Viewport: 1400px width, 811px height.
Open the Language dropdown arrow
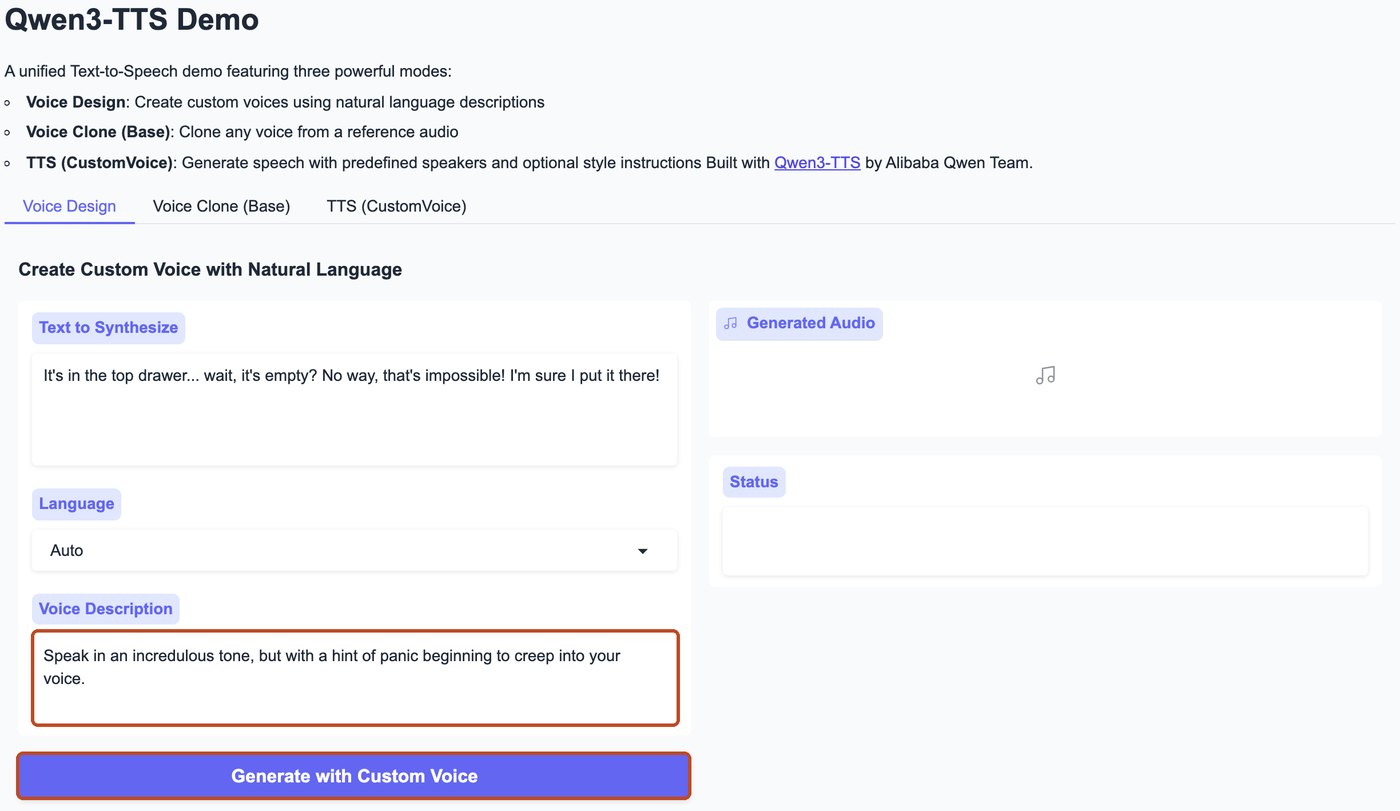tap(643, 551)
